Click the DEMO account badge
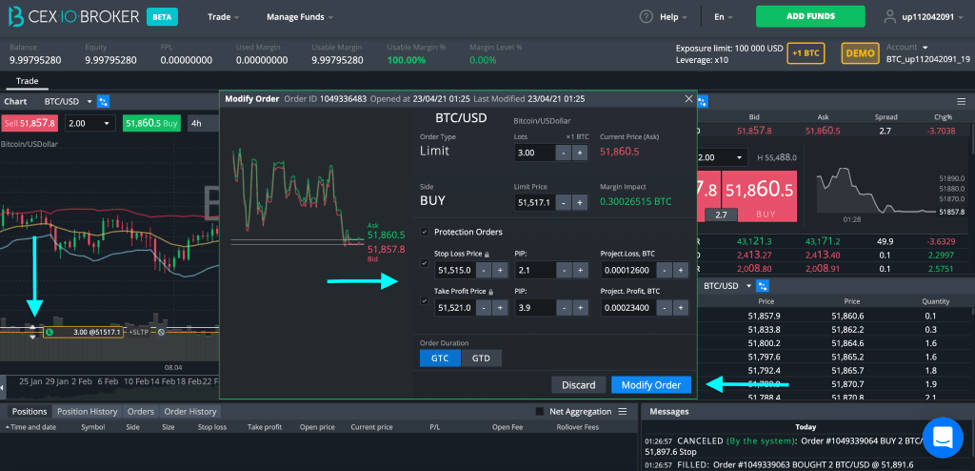The width and height of the screenshot is (975, 471). [x=860, y=53]
